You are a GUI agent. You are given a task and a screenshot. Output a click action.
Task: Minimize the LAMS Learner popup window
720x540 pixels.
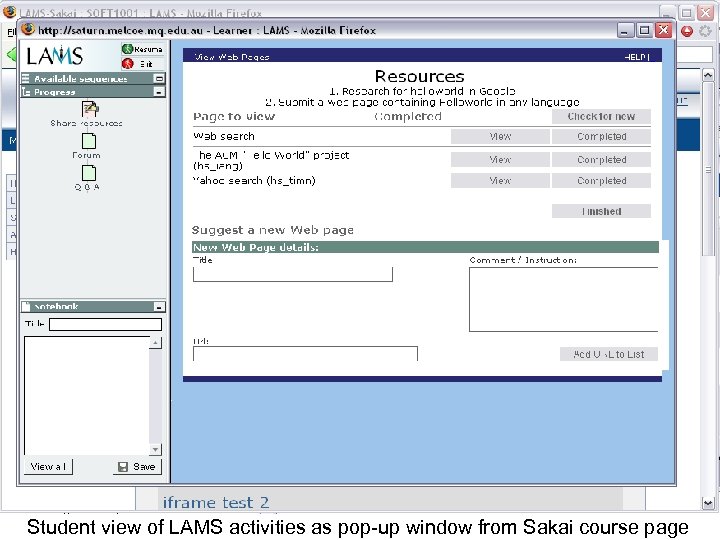pos(624,31)
